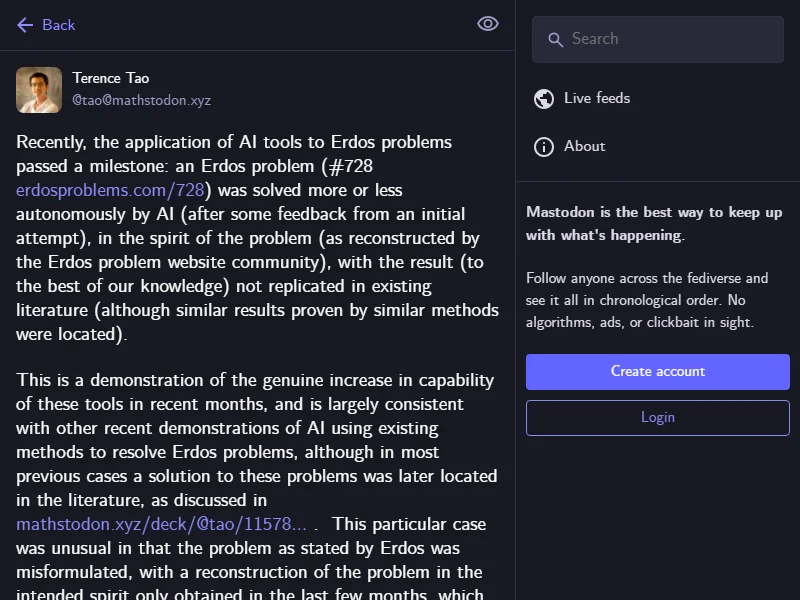The width and height of the screenshot is (800, 600).
Task: Go Back using the Back label
Action: click(x=58, y=25)
